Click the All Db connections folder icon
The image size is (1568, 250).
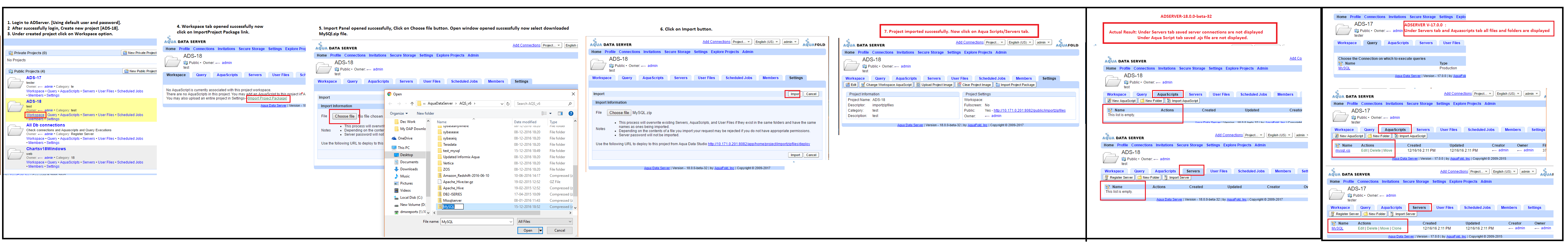(x=16, y=131)
